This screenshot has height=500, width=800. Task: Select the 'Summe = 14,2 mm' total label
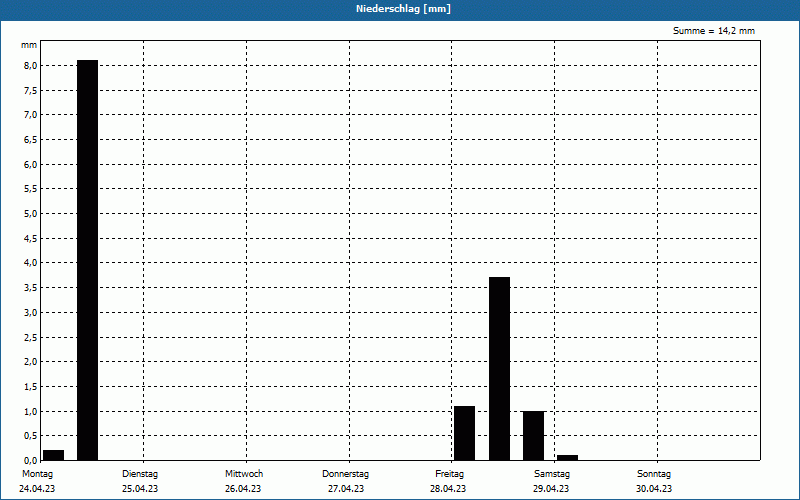[x=714, y=31]
